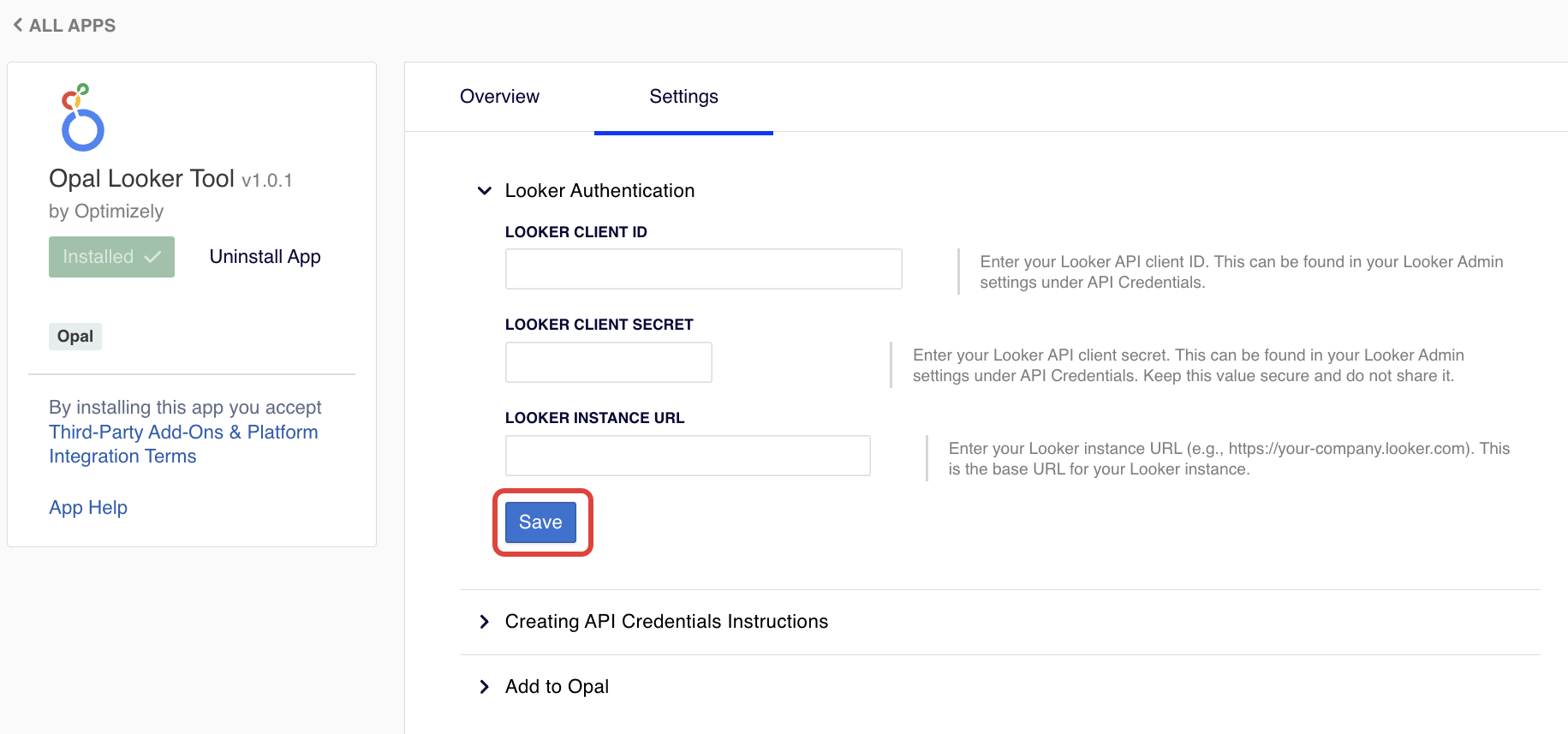The width and height of the screenshot is (1568, 734).
Task: Click into the Looker Instance URL field
Action: point(687,456)
